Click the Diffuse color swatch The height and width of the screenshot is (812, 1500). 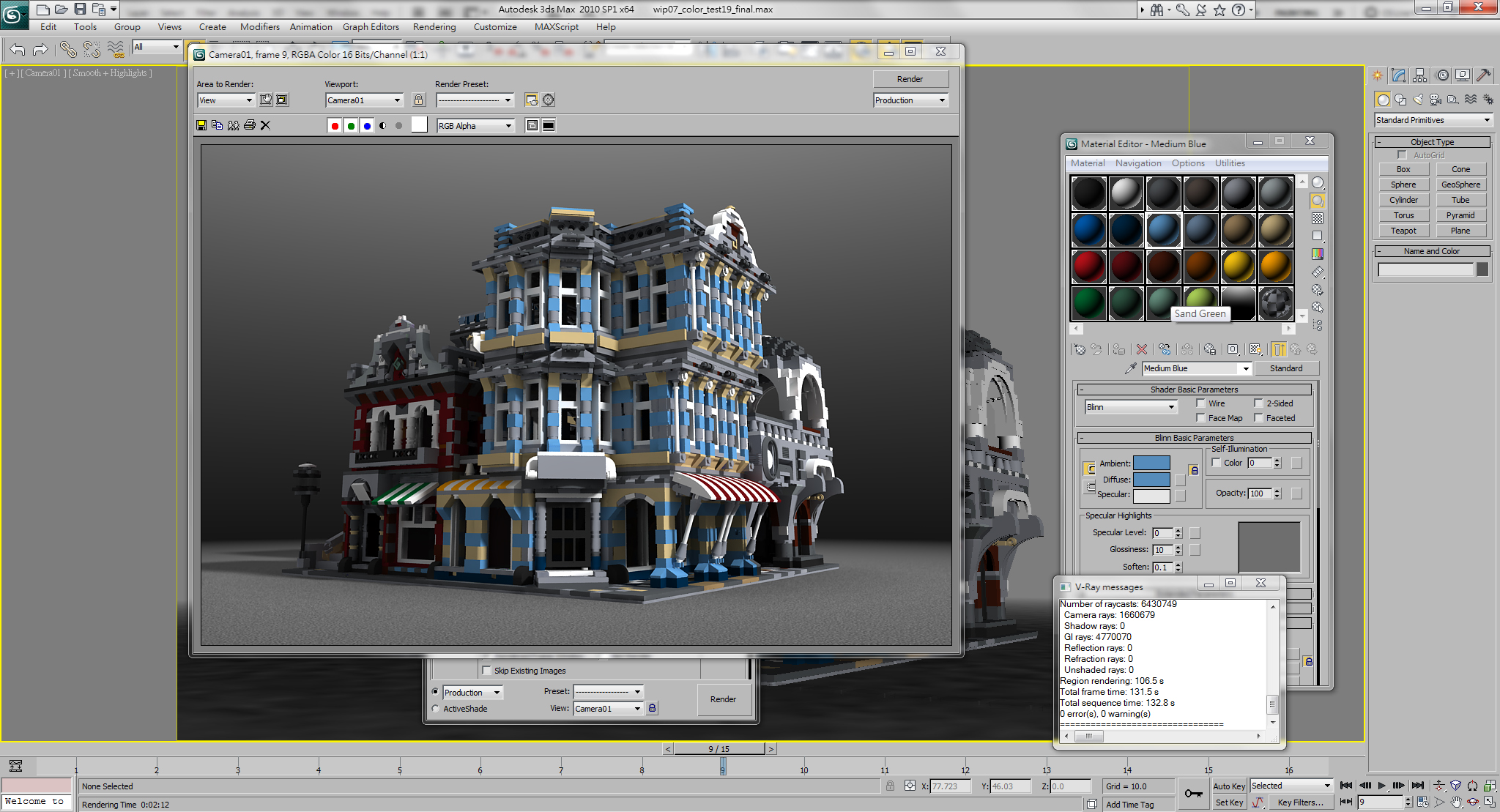point(1152,479)
